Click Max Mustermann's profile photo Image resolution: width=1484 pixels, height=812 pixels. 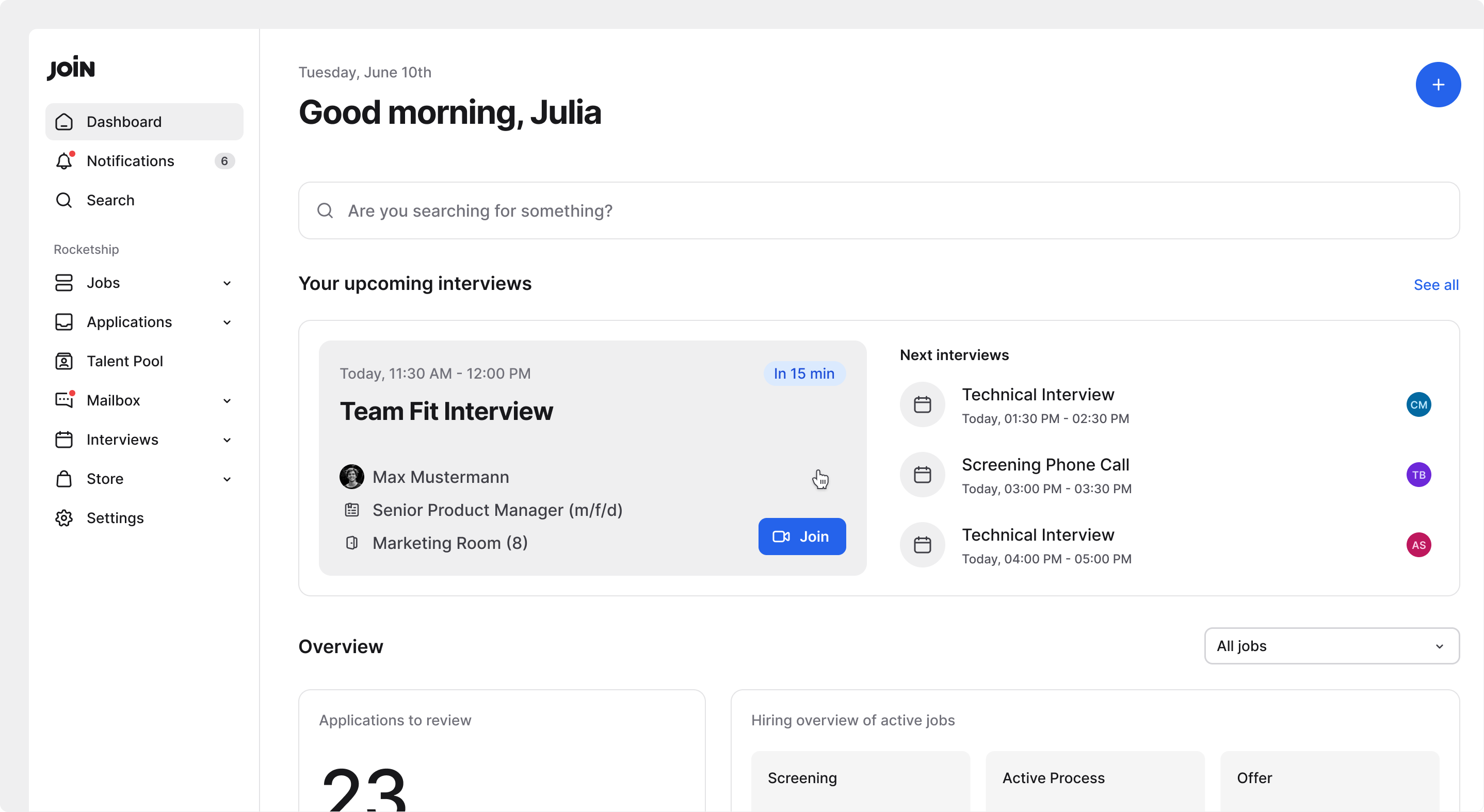[351, 477]
